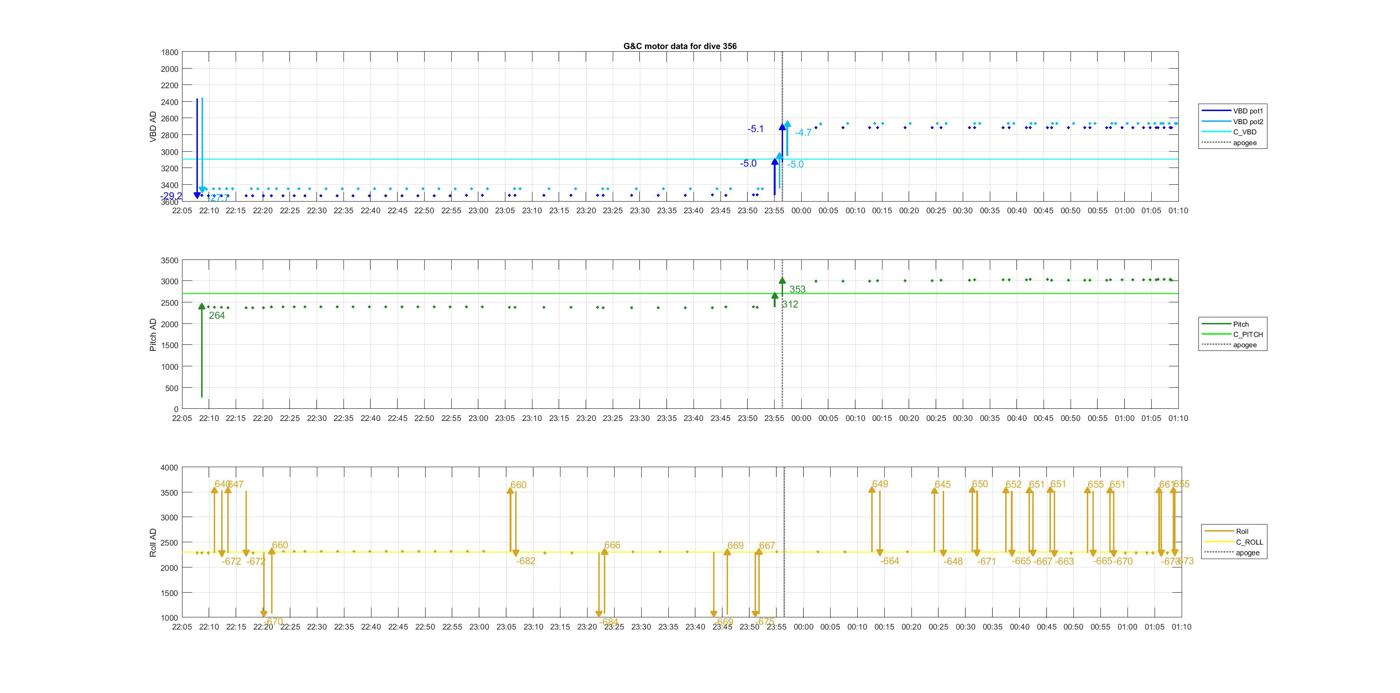Click apogee entry in the VBD legend

click(x=1232, y=142)
